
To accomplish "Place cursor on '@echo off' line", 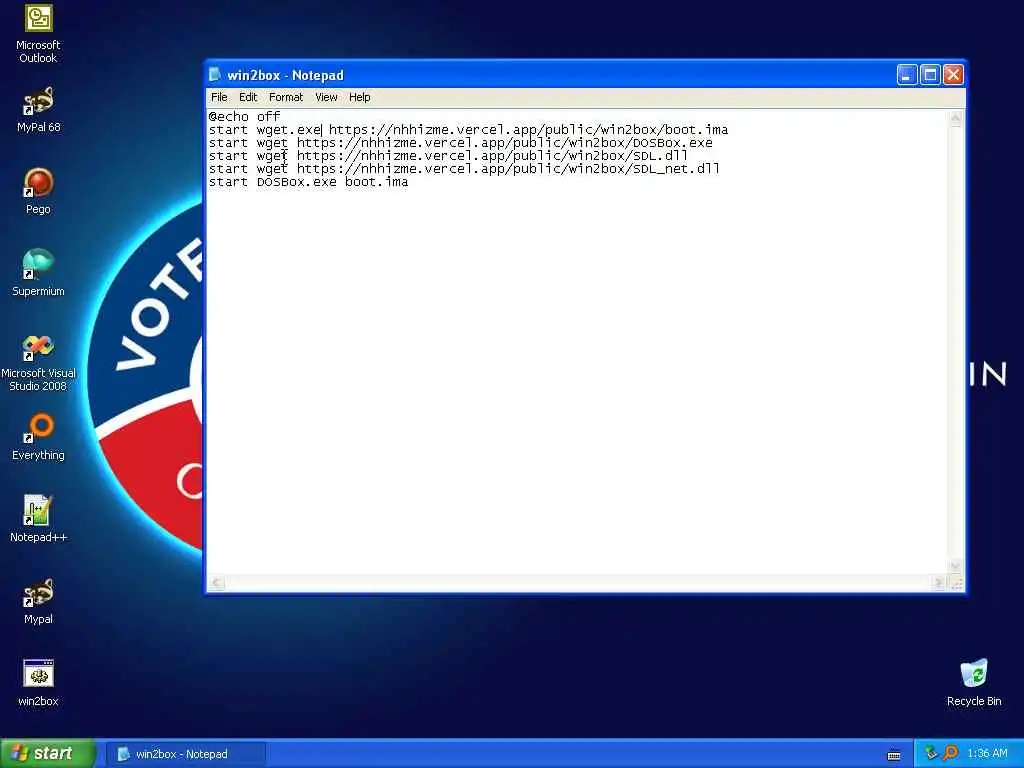I will click(244, 116).
